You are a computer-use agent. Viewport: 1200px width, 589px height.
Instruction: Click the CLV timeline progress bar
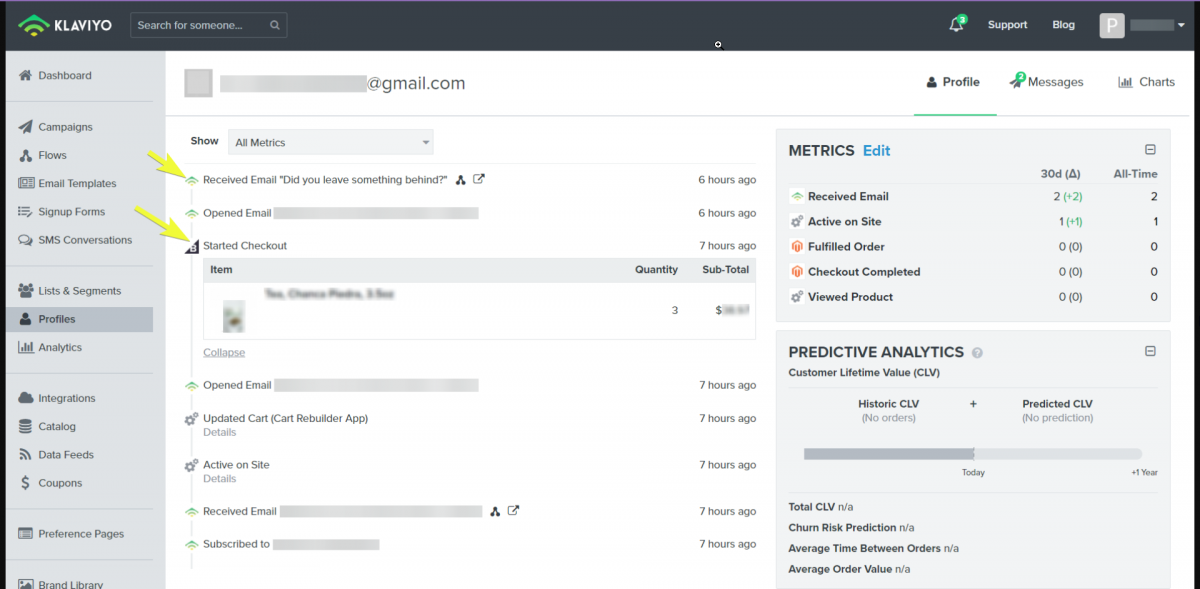[x=973, y=454]
